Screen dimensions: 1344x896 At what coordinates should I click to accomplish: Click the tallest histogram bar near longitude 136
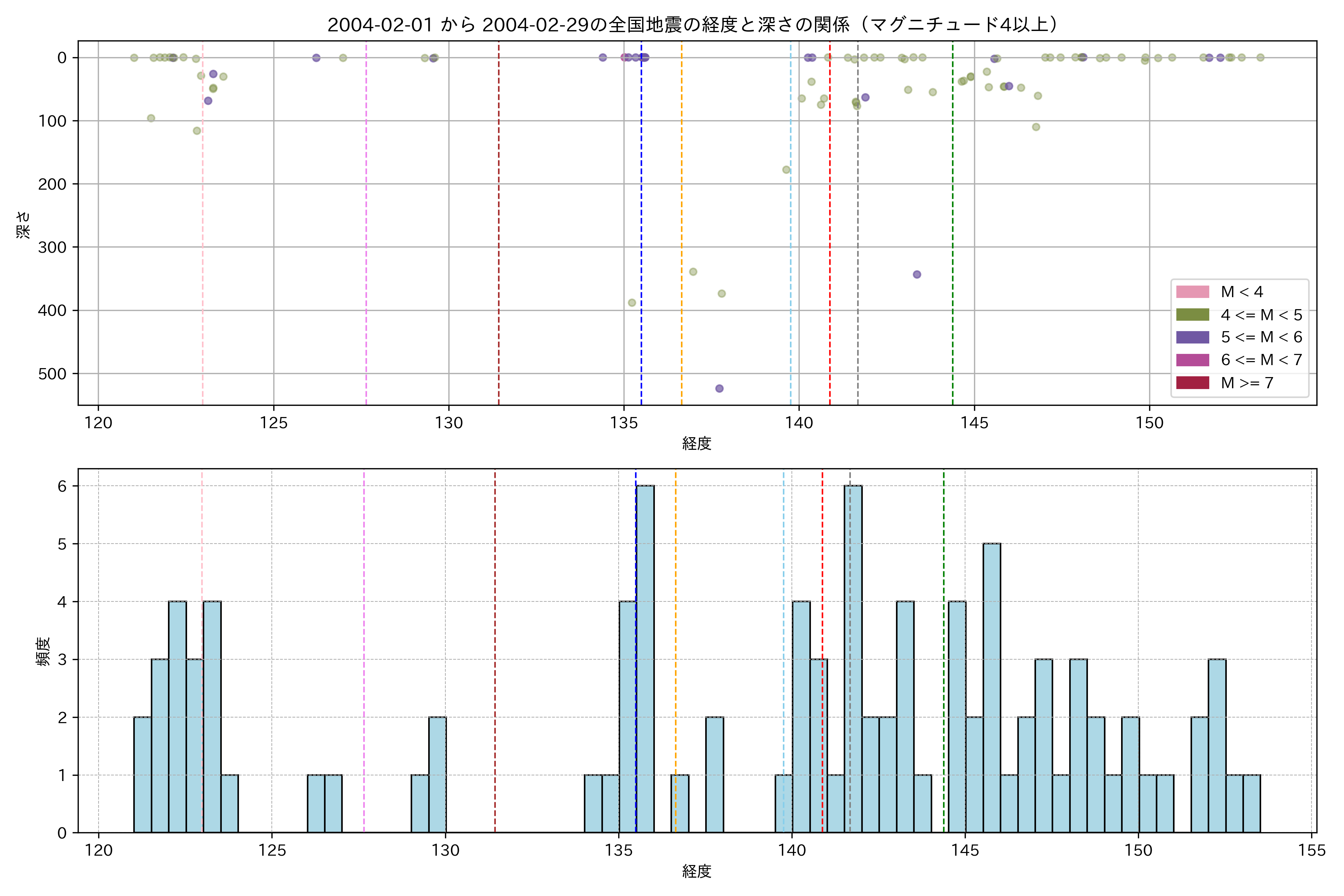(645, 657)
